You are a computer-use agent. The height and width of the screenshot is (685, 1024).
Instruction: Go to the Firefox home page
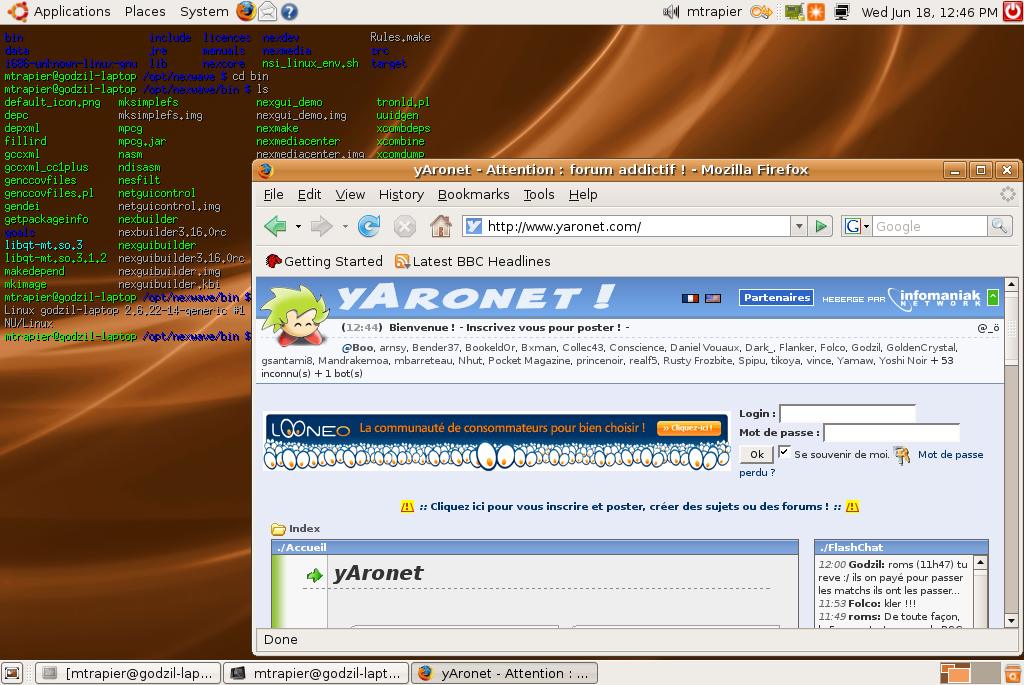coord(441,226)
